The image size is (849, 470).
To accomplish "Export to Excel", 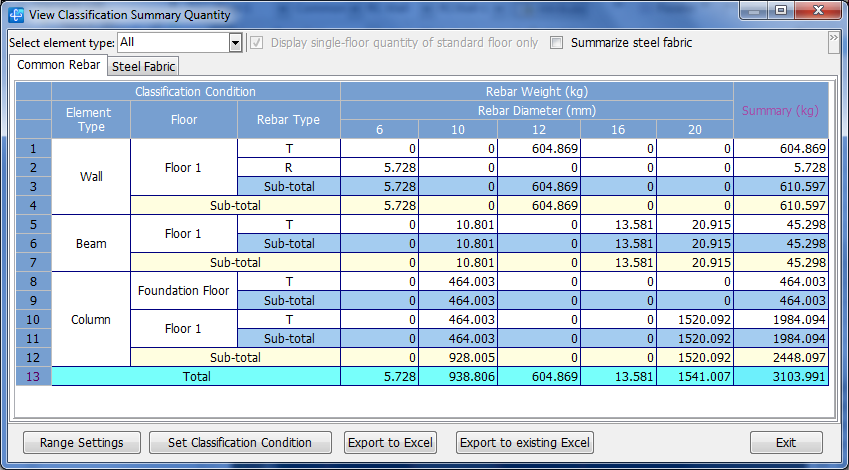I will tap(390, 442).
